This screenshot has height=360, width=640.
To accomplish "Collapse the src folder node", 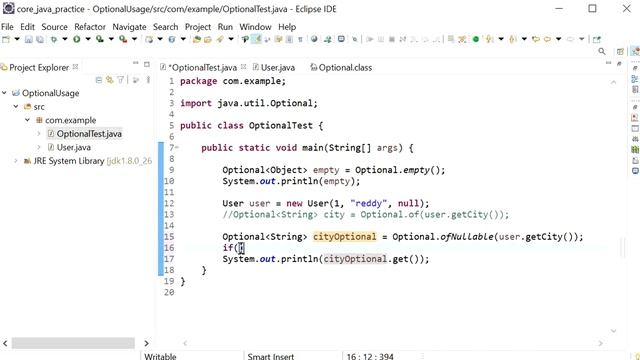I will point(16,107).
